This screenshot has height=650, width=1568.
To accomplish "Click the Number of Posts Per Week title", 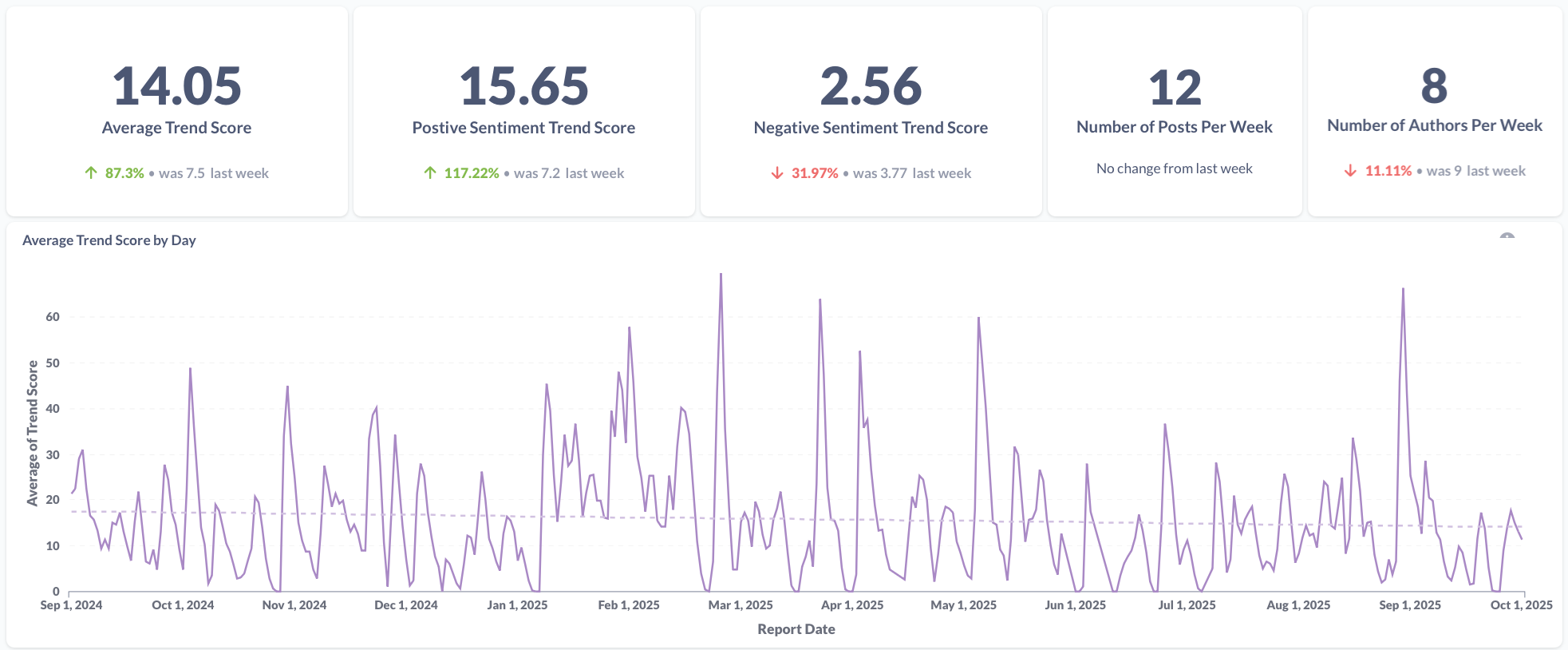I will (x=1174, y=127).
